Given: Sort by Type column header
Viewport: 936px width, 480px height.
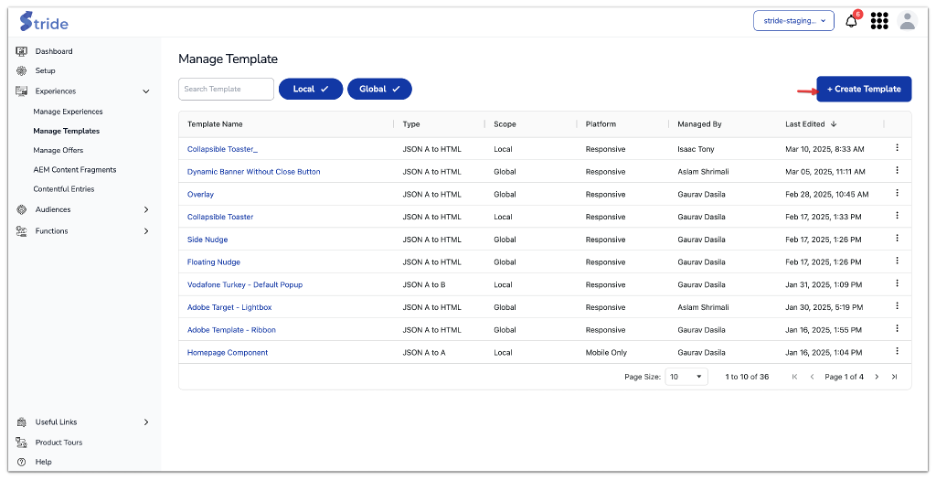Looking at the screenshot, I should pos(411,124).
